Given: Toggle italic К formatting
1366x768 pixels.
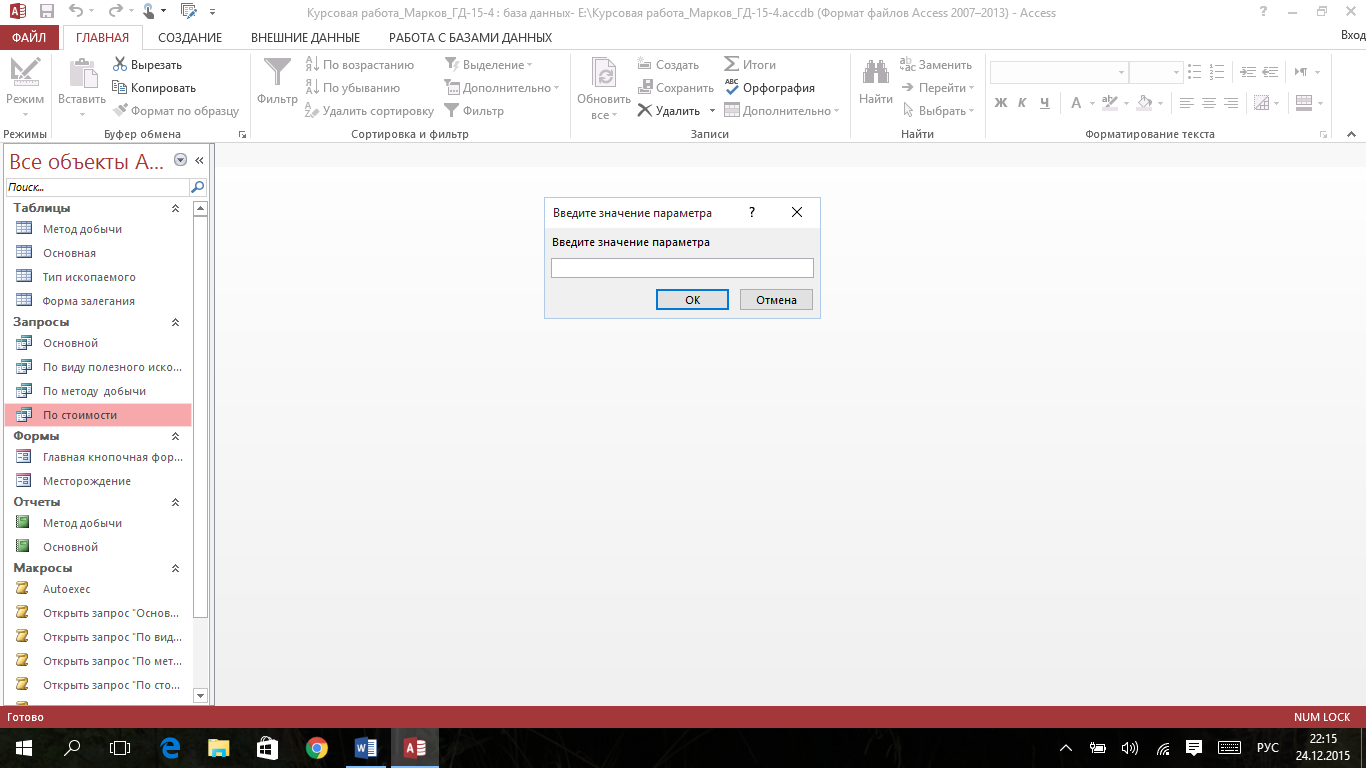Looking at the screenshot, I should coord(1022,103).
